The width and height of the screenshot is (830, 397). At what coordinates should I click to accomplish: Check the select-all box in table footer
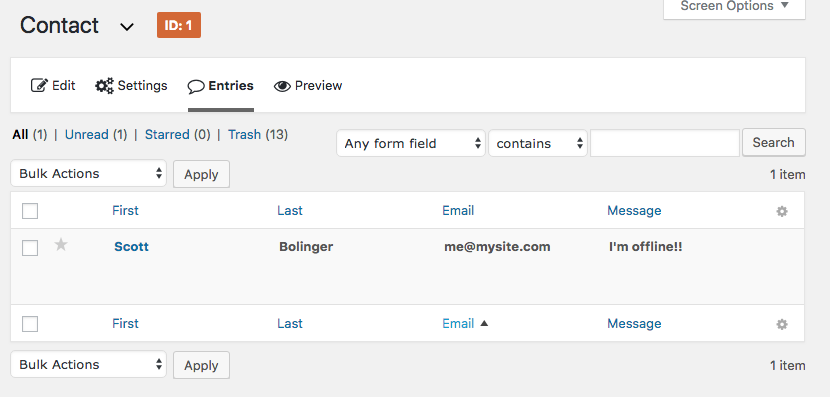[x=30, y=323]
